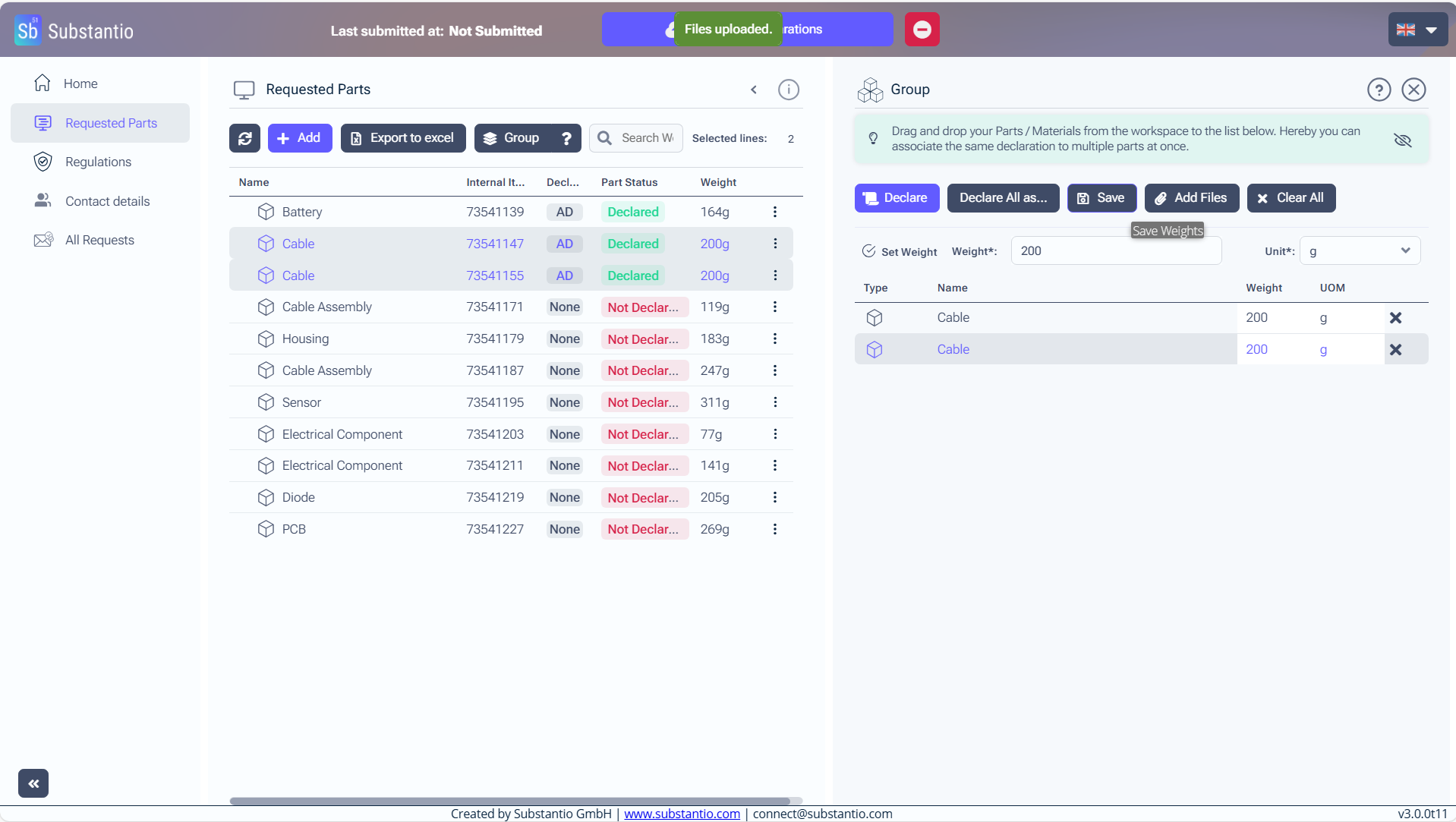Viewport: 1456px width, 822px height.
Task: Click the horizontal scrollbar below parts table
Action: click(x=509, y=801)
